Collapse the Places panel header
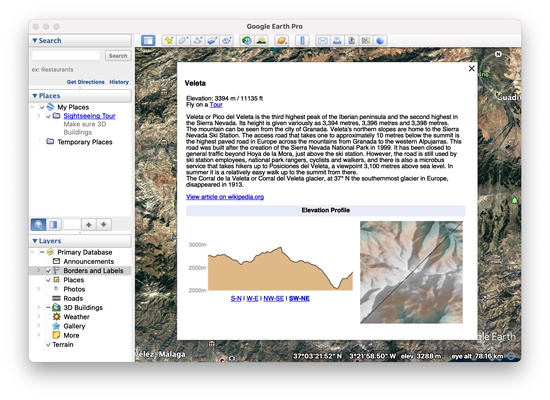Image resolution: width=550 pixels, height=400 pixels. coord(80,95)
